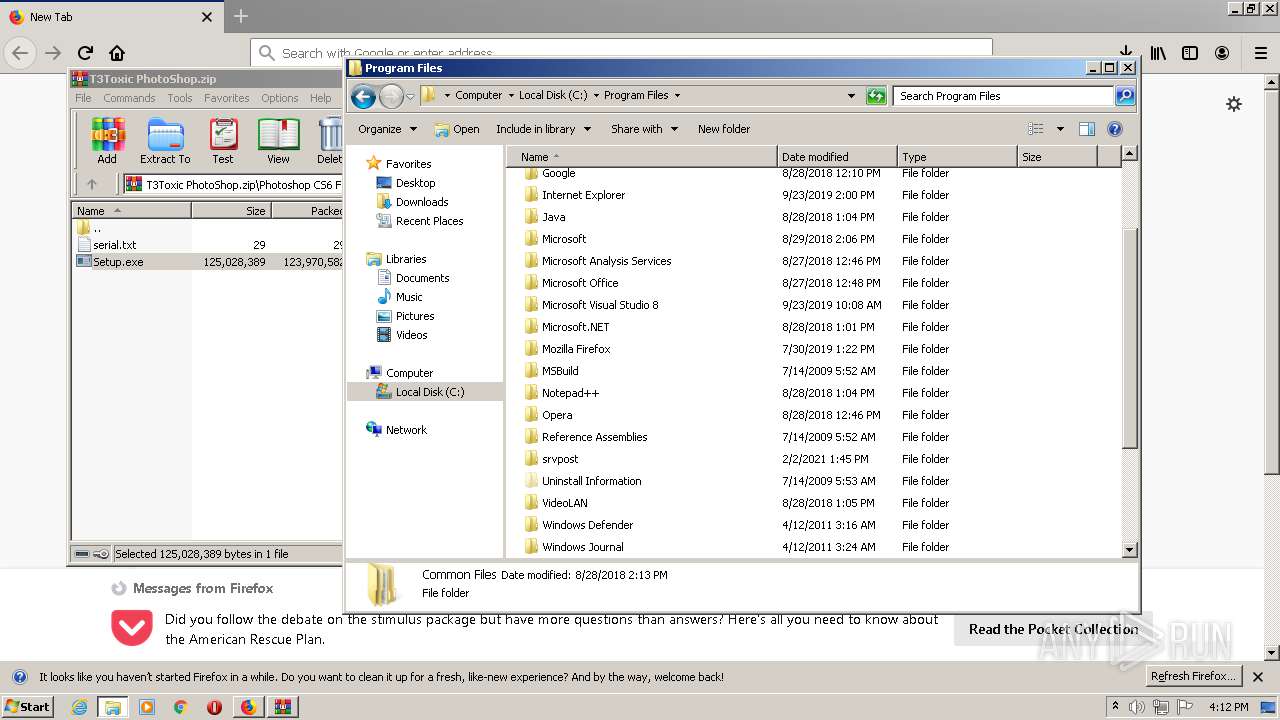Open WinRAR Commands menu
The width and height of the screenshot is (1280, 720).
coord(129,98)
